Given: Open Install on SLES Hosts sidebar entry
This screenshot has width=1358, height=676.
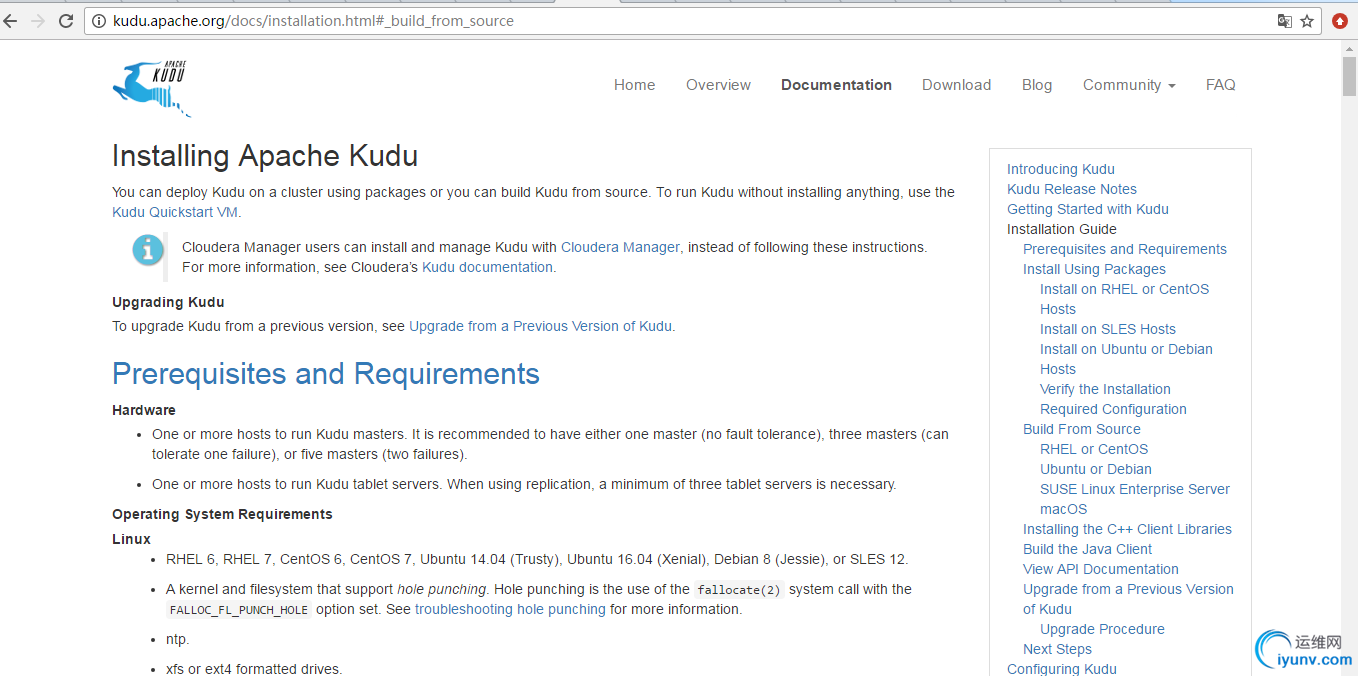Looking at the screenshot, I should click(x=1108, y=329).
